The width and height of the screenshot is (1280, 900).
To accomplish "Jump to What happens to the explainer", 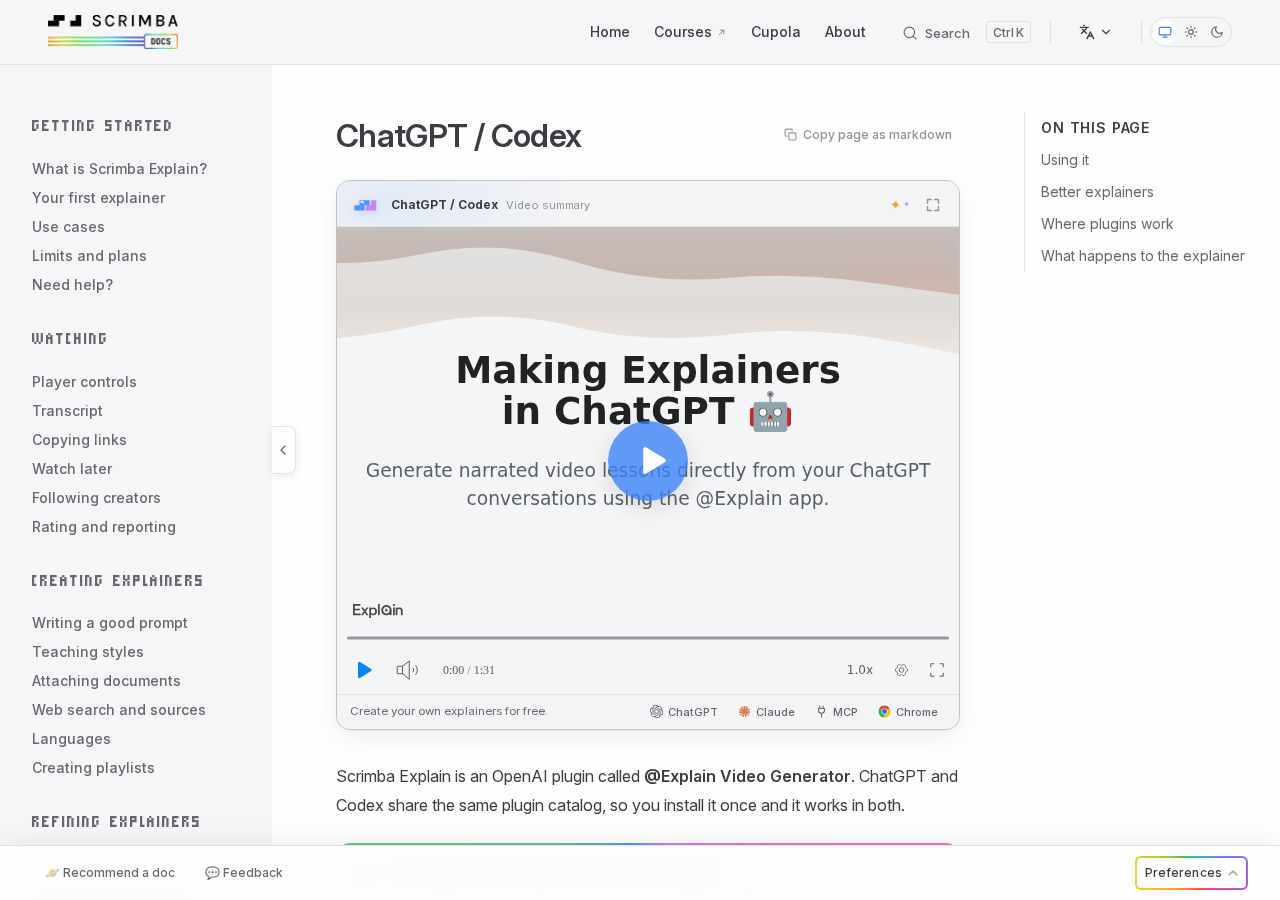I will tap(1143, 256).
